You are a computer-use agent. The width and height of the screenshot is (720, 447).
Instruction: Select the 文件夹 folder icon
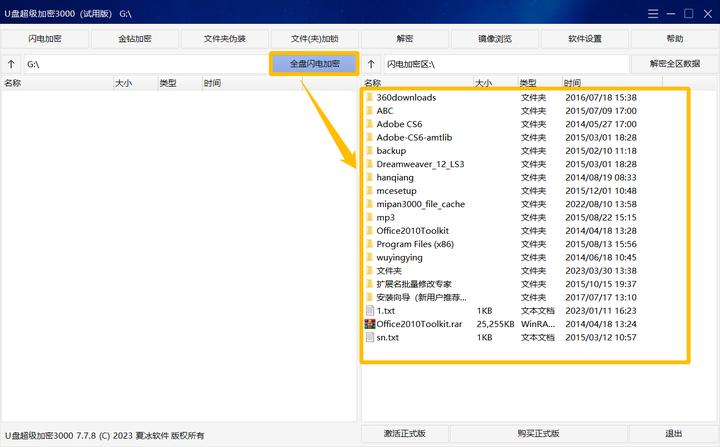pyautogui.click(x=369, y=271)
